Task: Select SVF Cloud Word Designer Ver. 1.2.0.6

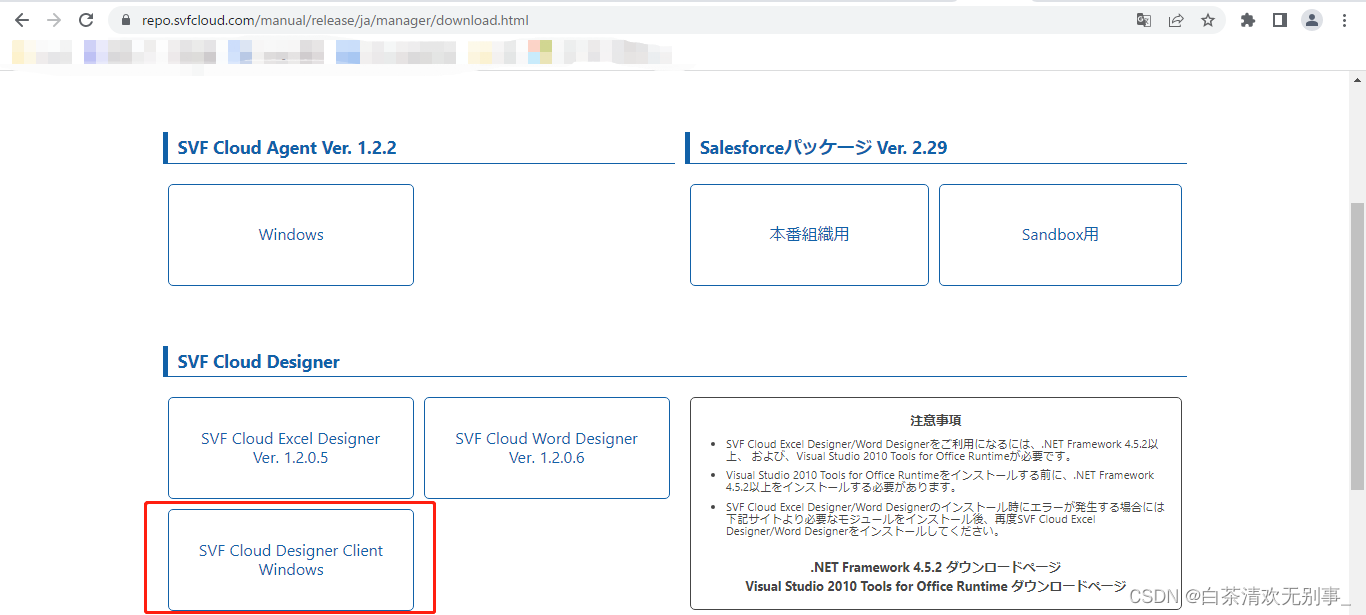Action: [x=547, y=447]
